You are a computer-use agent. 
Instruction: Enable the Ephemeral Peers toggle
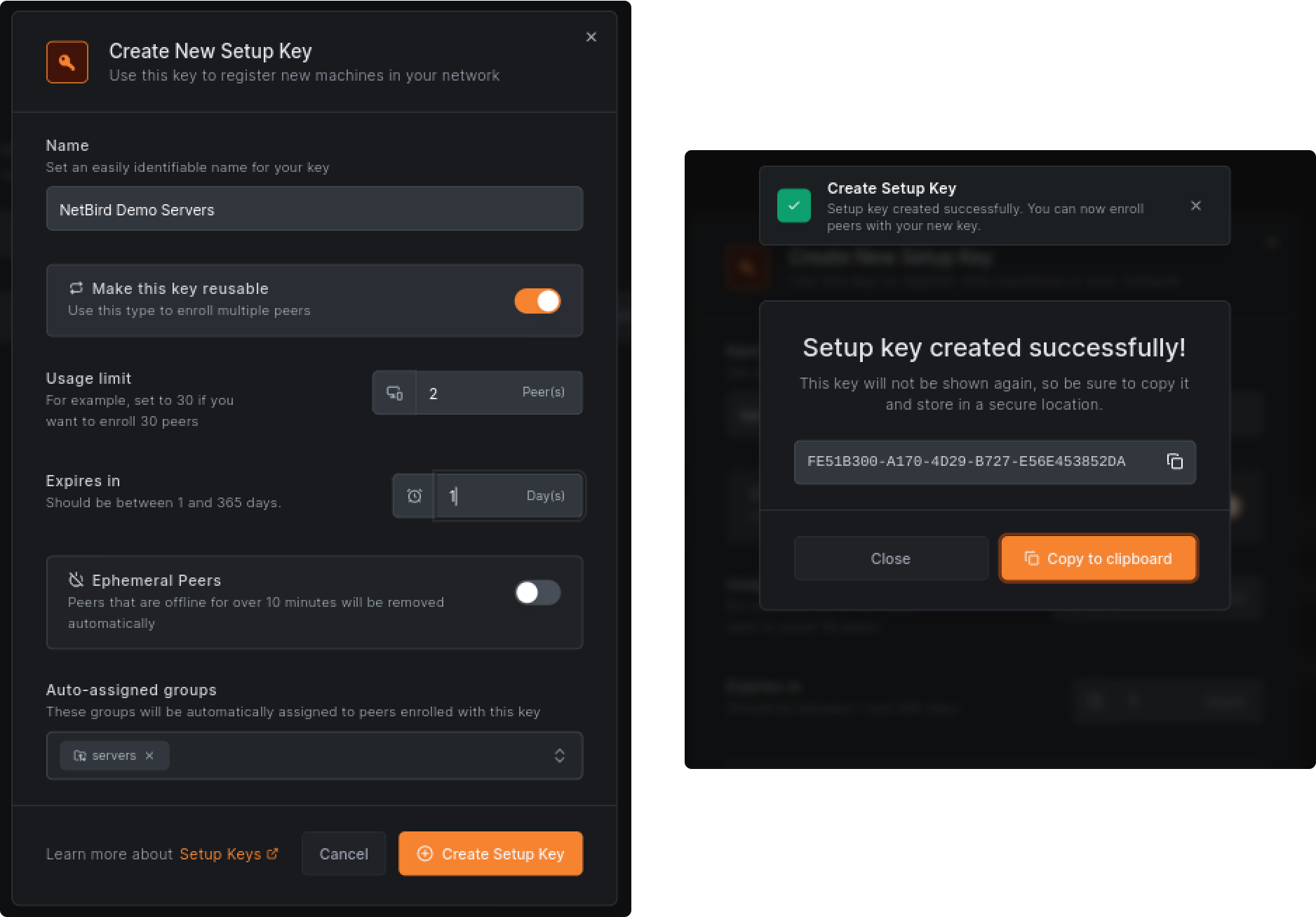(537, 593)
